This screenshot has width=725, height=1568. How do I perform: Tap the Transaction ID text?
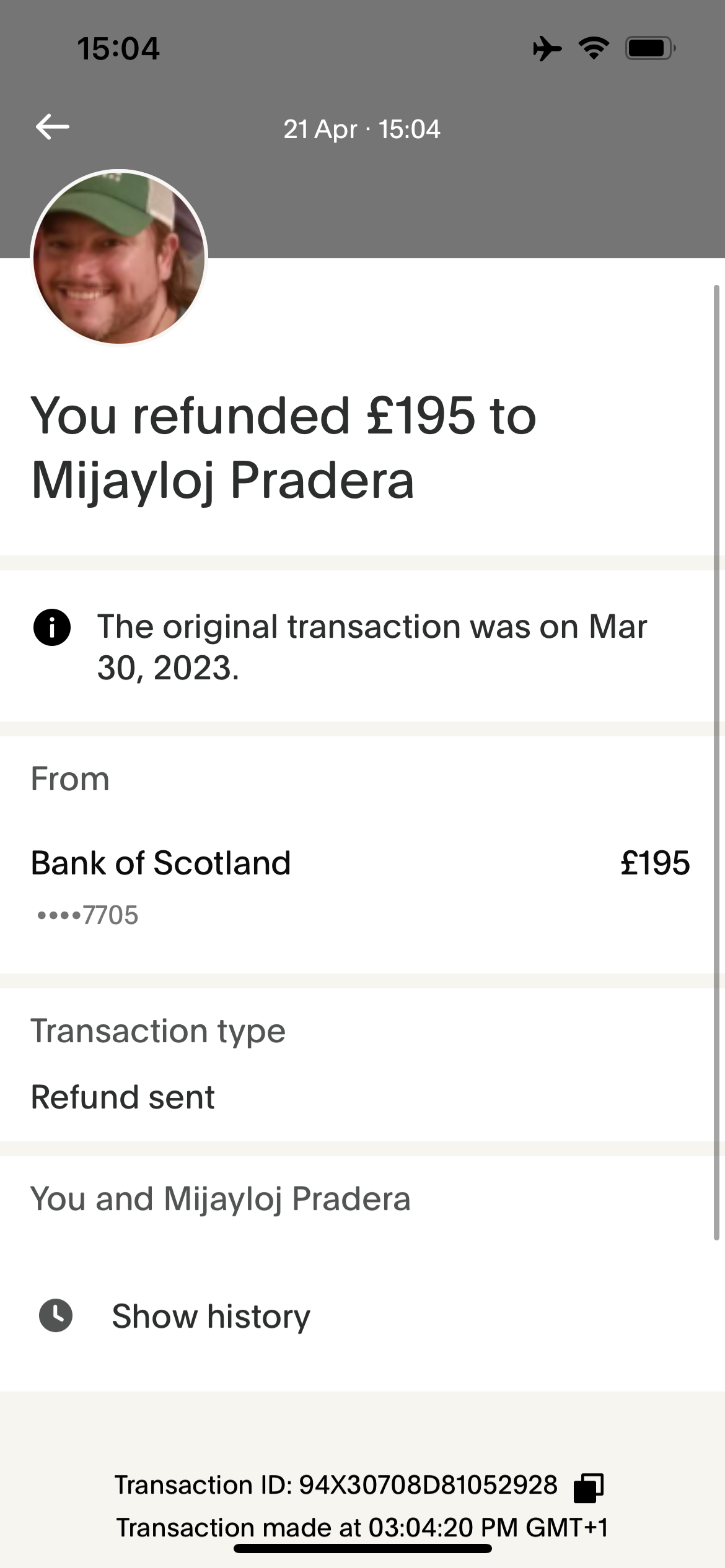click(336, 1485)
